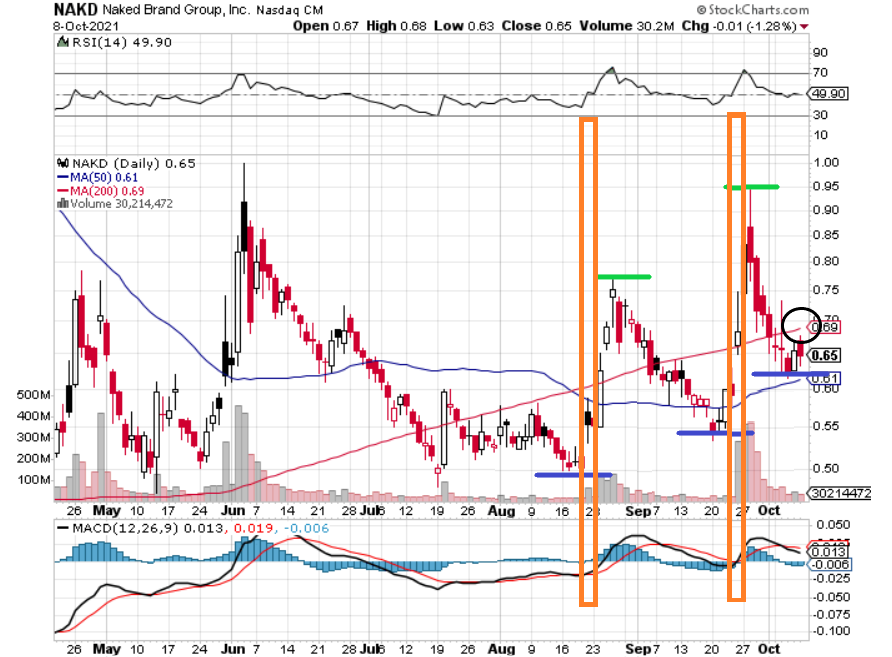
Task: Click the 1.00 price axis label
Action: point(825,163)
